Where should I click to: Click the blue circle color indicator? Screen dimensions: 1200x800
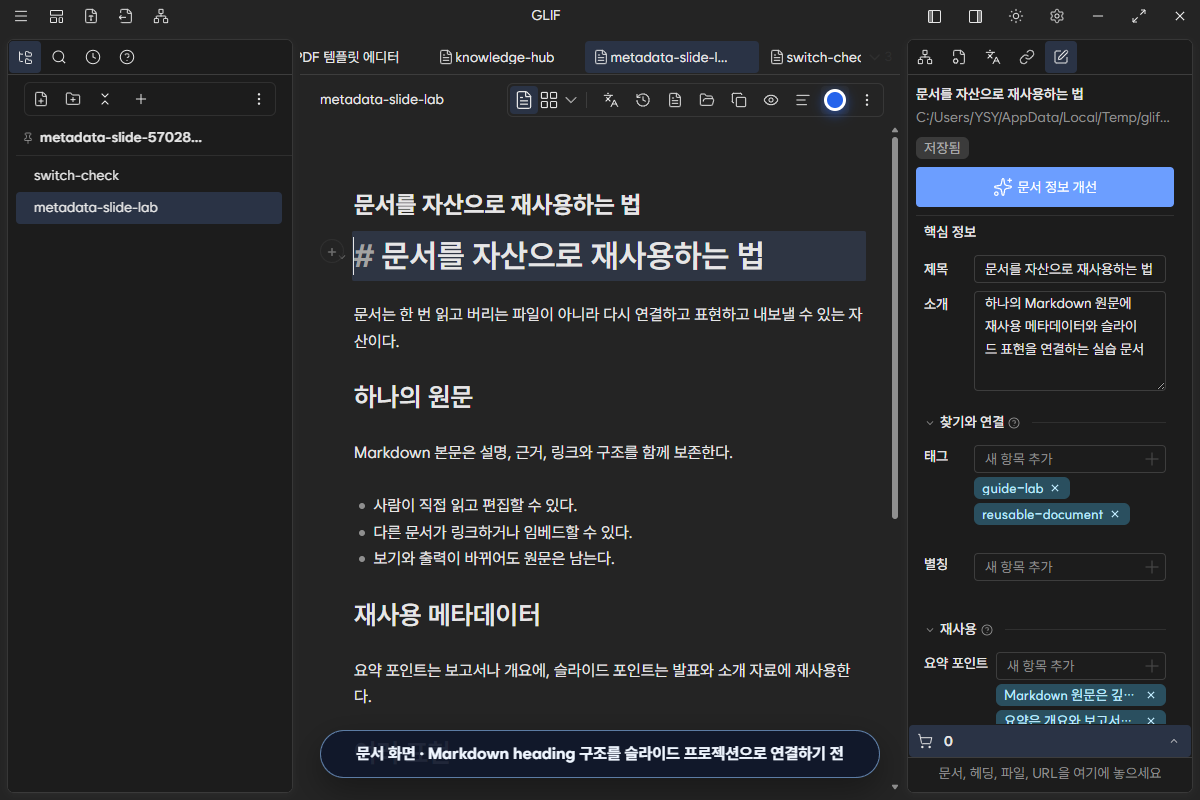[835, 100]
